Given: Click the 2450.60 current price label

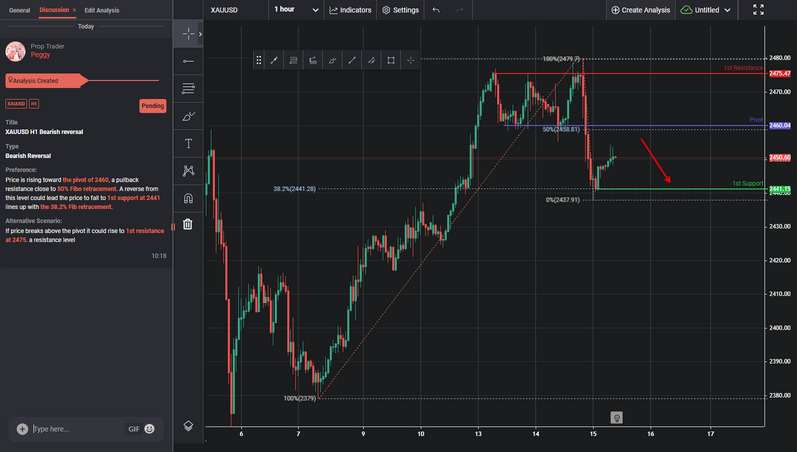Looking at the screenshot, I should [779, 158].
